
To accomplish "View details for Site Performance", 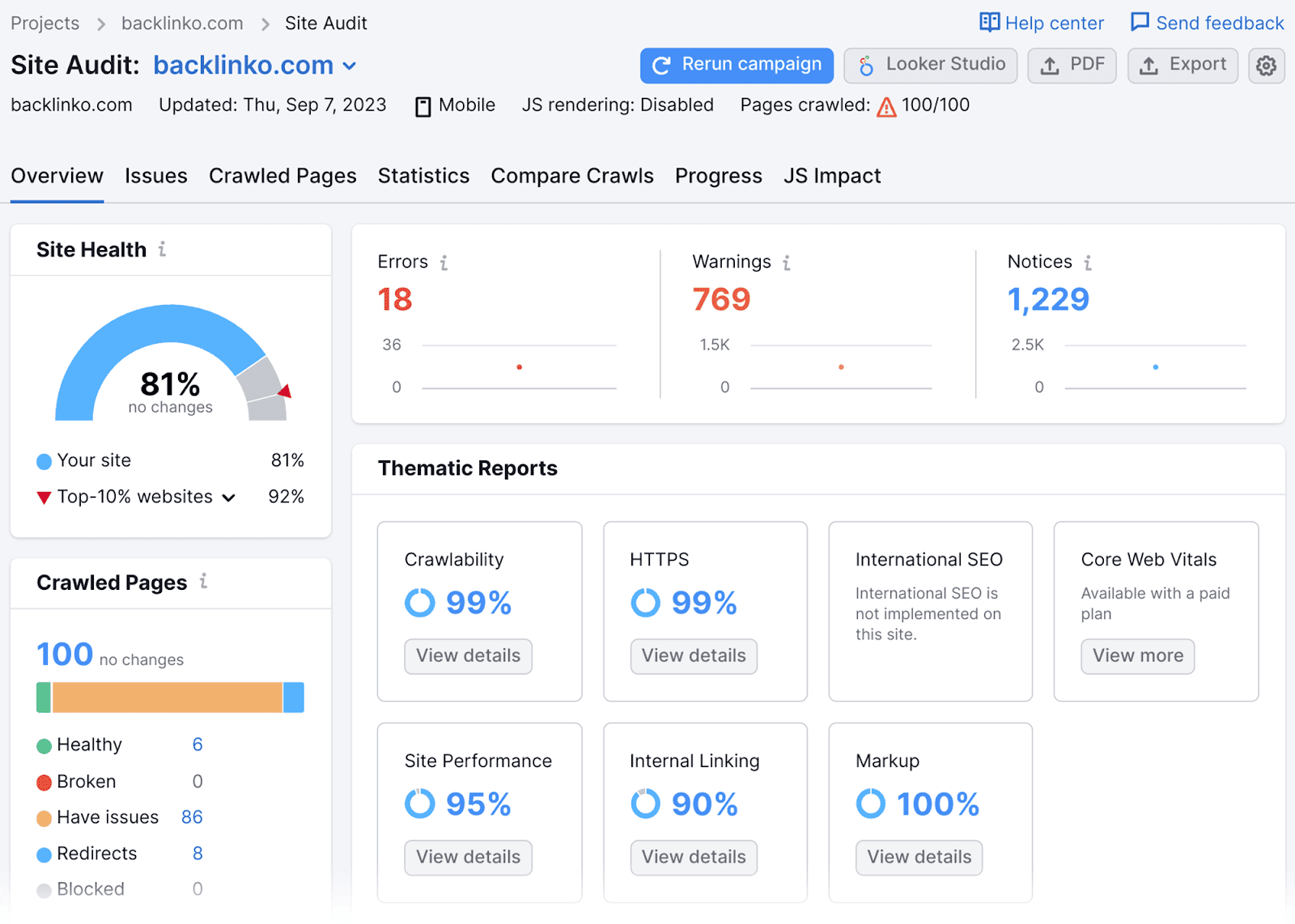I will point(468,858).
